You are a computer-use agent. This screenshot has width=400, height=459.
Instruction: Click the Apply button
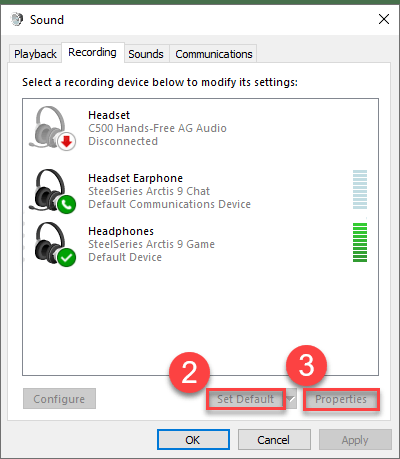pos(355,440)
